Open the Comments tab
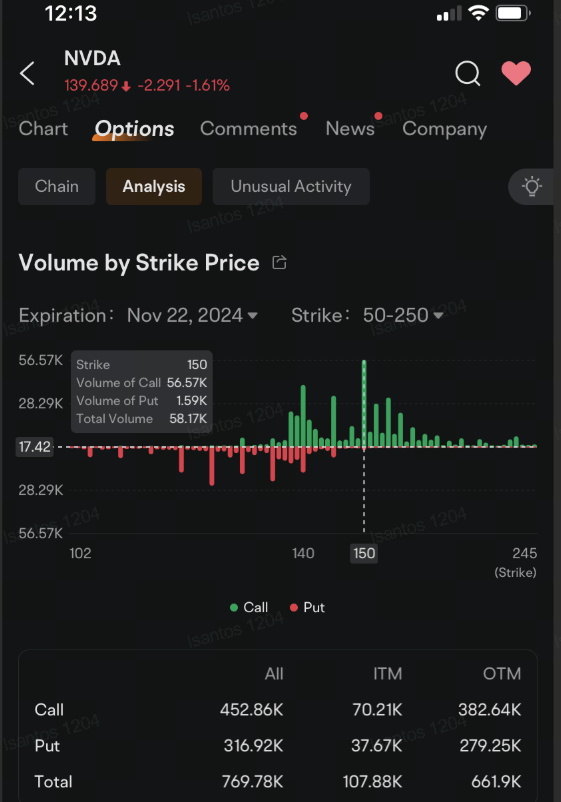561x802 pixels. tap(249, 128)
